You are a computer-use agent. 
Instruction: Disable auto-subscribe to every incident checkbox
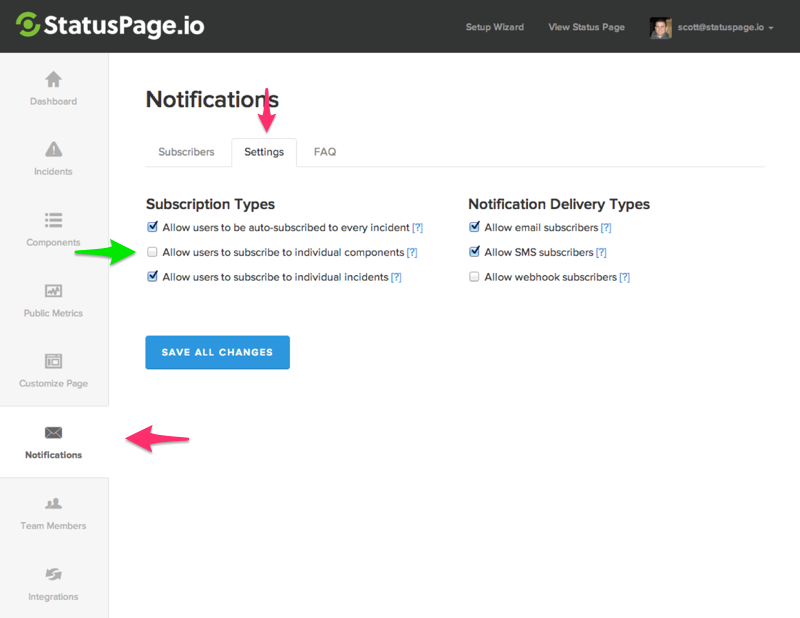coord(153,227)
